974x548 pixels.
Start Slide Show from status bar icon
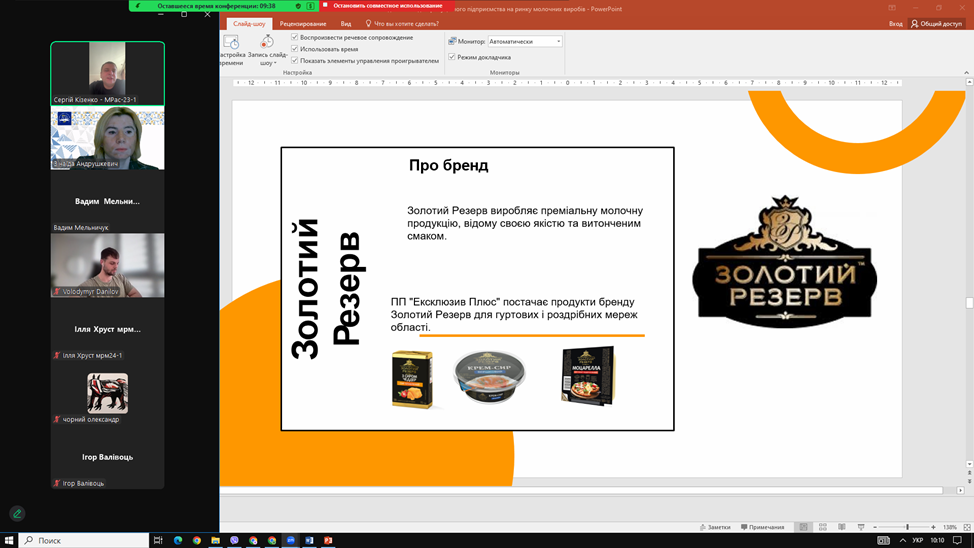[x=861, y=527]
